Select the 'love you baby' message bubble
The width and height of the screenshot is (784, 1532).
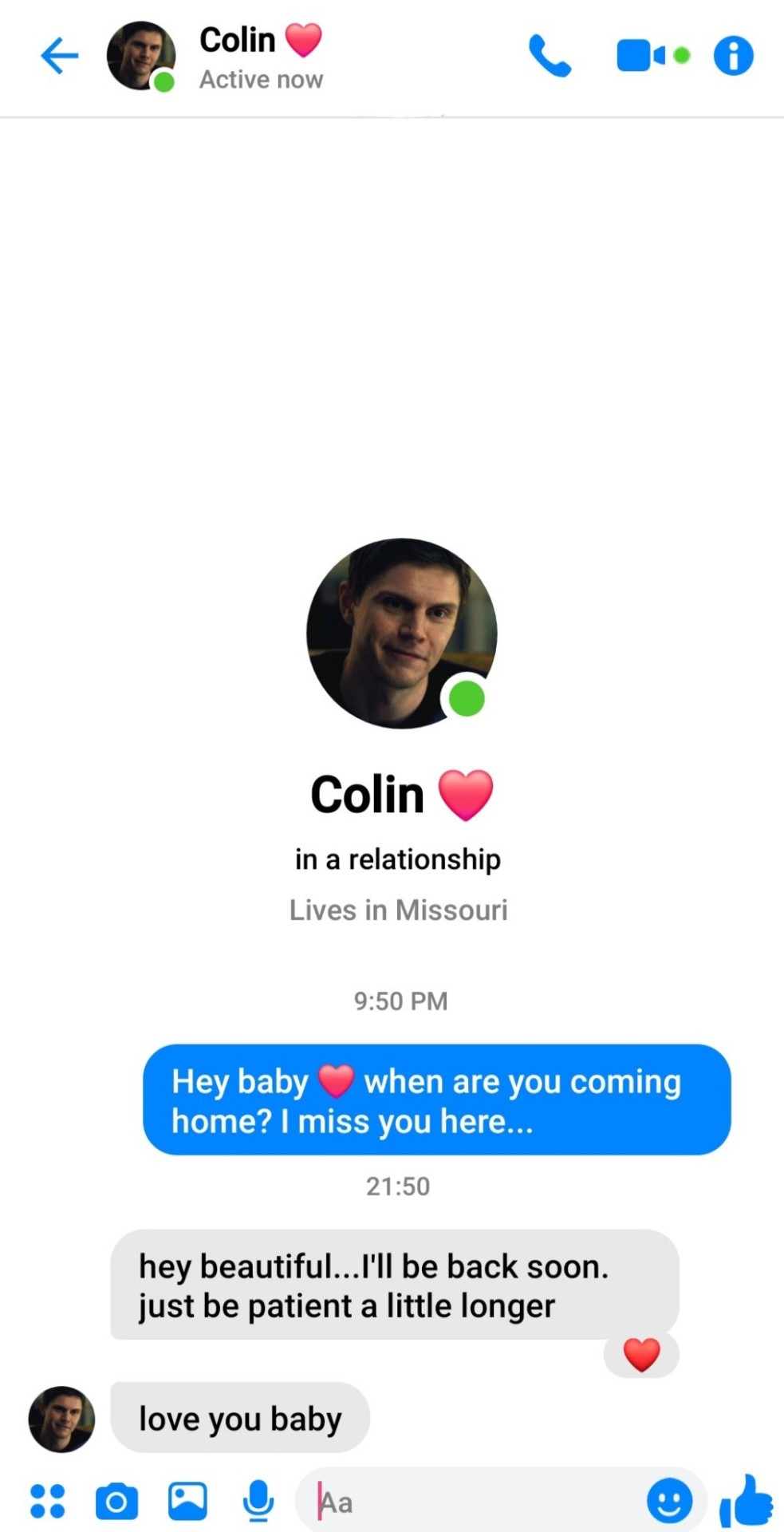pos(240,1418)
